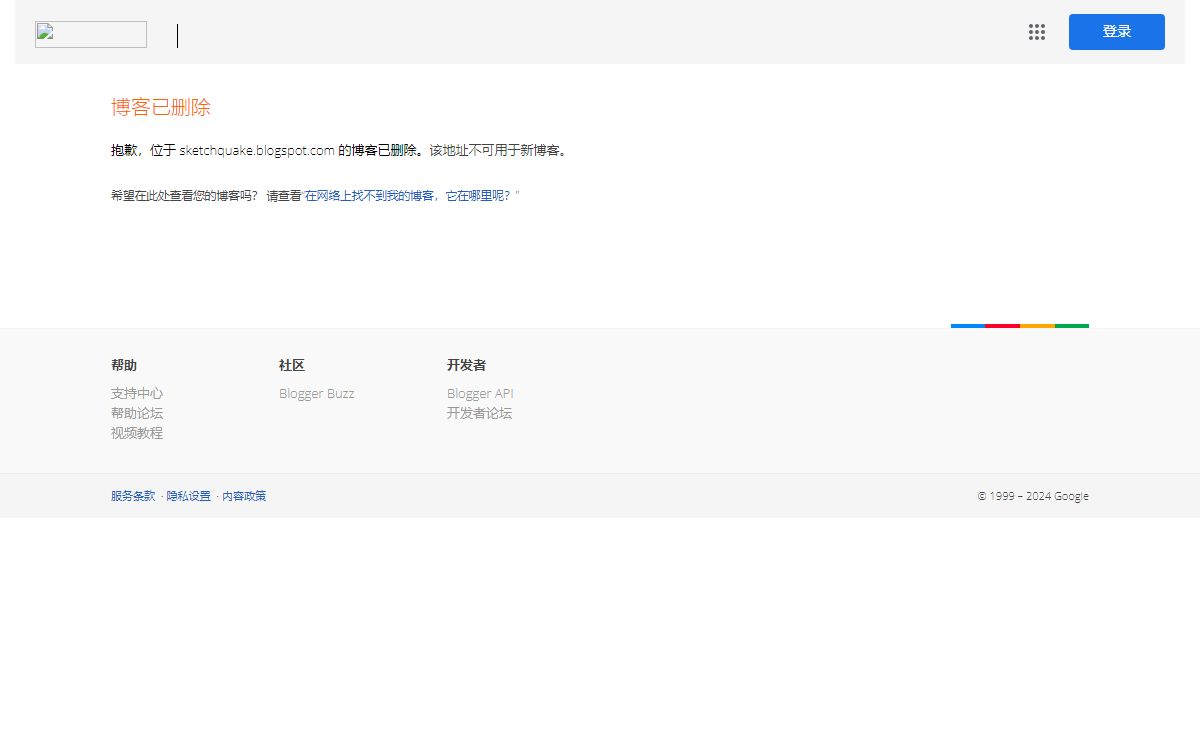1200x740 pixels.
Task: Click the sketchquake.blogspot.com address text
Action: [x=257, y=151]
